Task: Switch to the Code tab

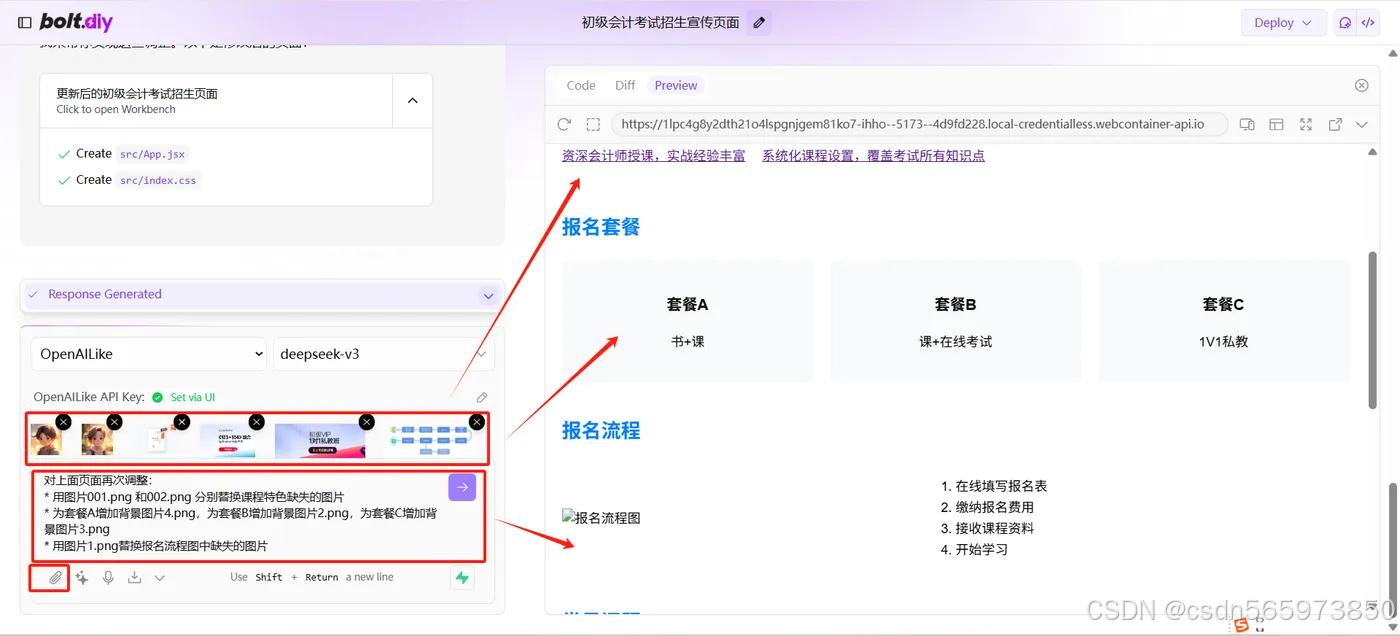Action: click(x=581, y=85)
